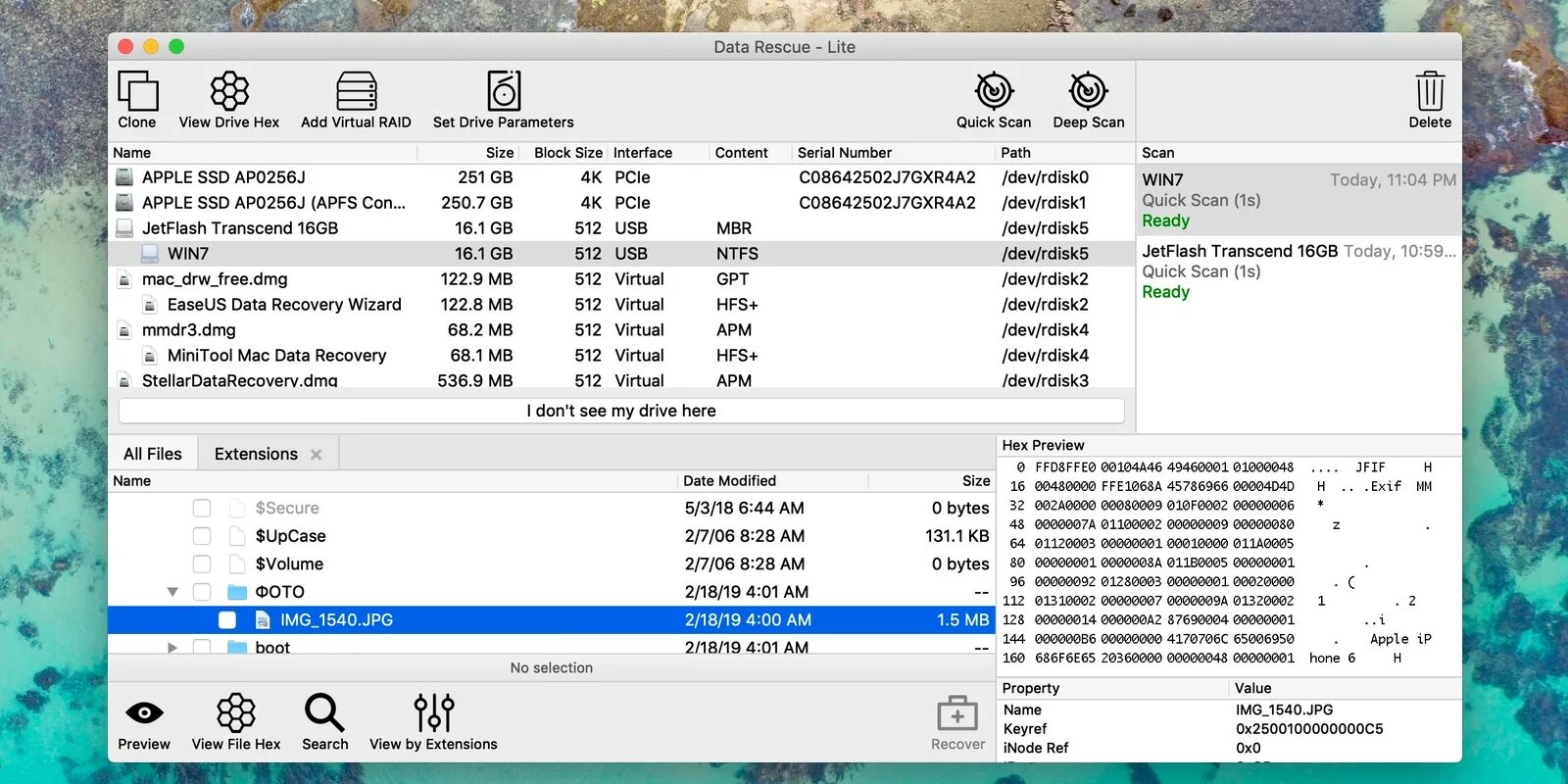1568x784 pixels.
Task: Check the IMG_1540.JPG checkbox
Action: click(227, 619)
